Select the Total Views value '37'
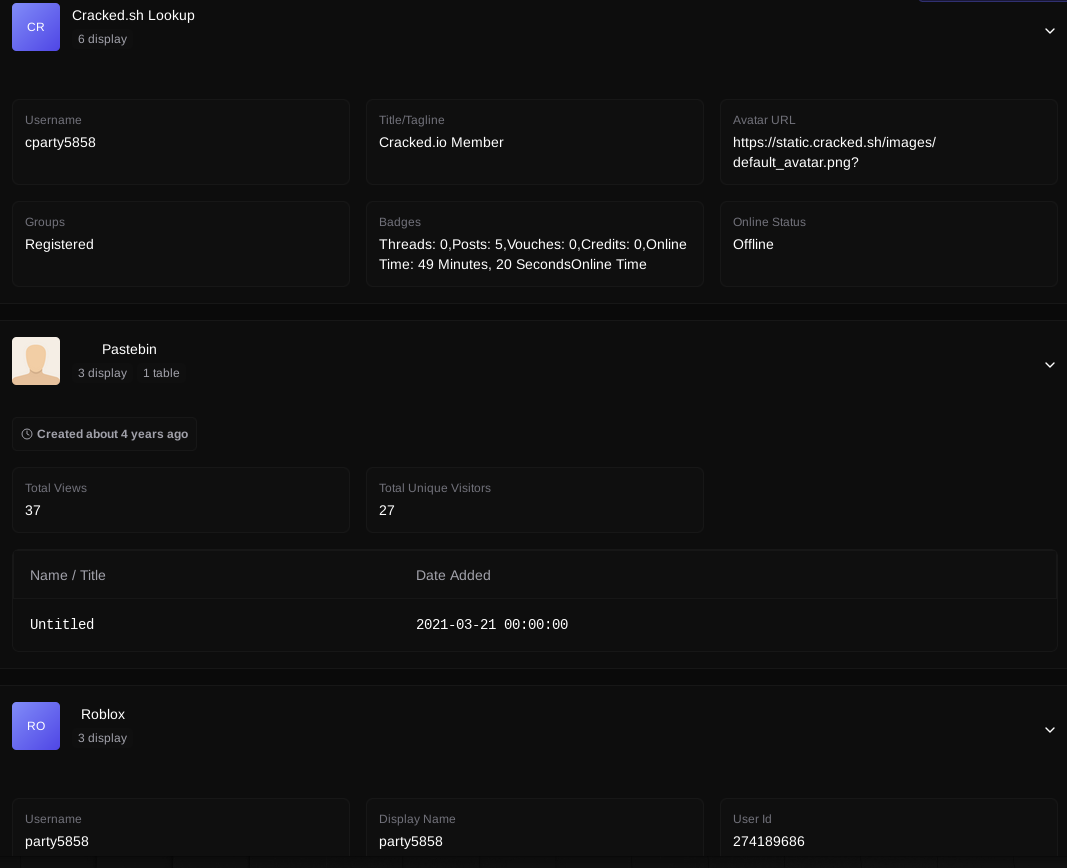The width and height of the screenshot is (1067, 868). coord(33,510)
